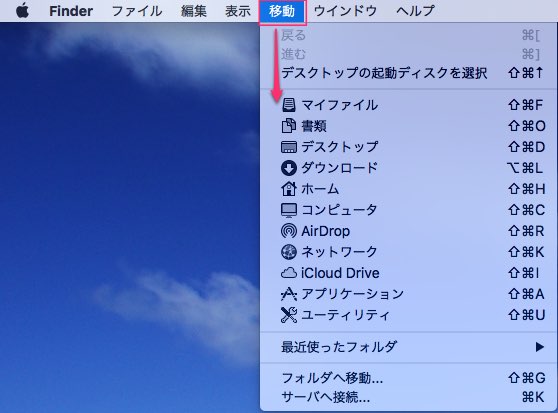Choose アプリケーション label

[x=353, y=294]
